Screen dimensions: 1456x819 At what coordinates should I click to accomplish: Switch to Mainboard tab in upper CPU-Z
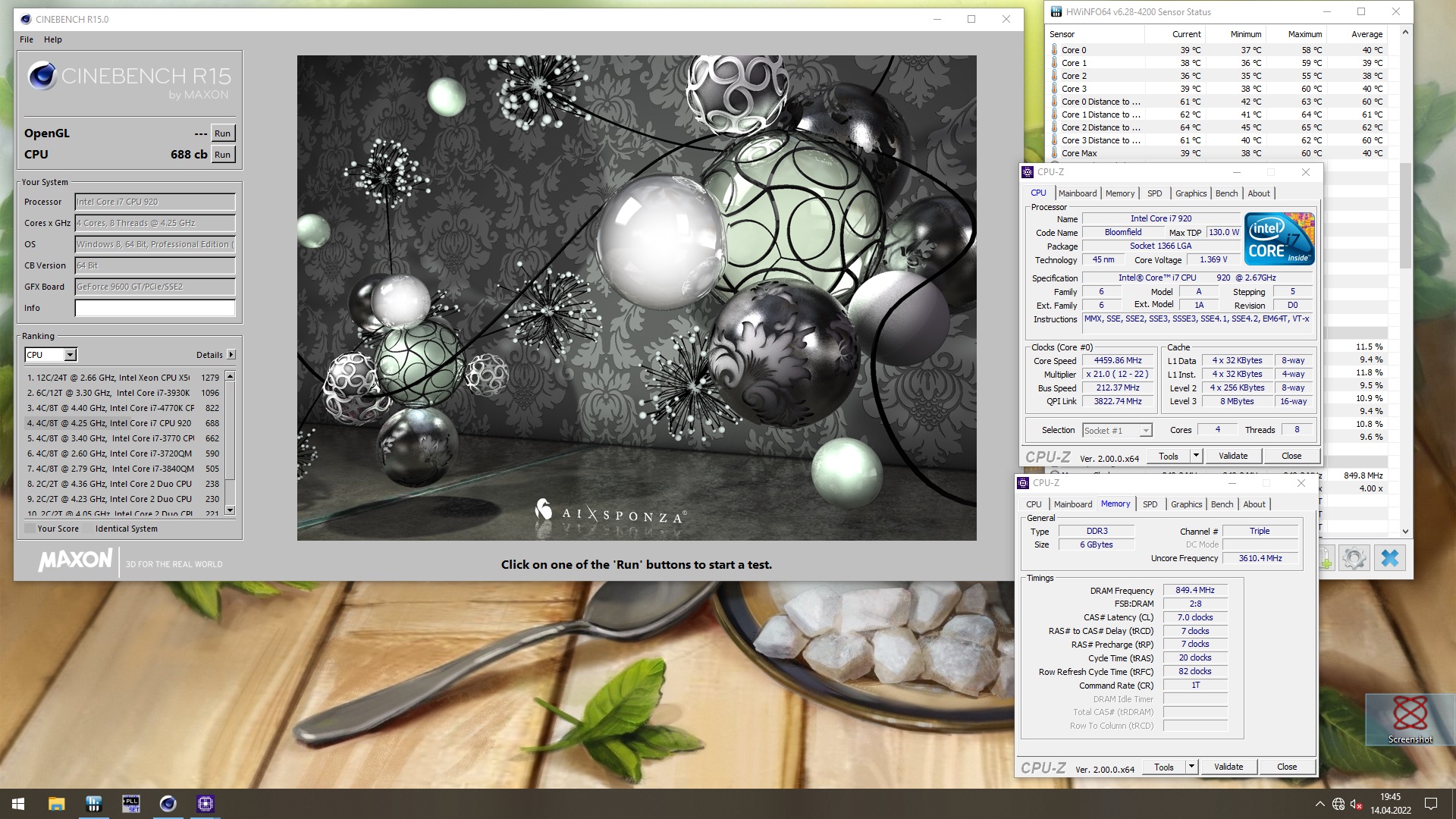[x=1078, y=193]
